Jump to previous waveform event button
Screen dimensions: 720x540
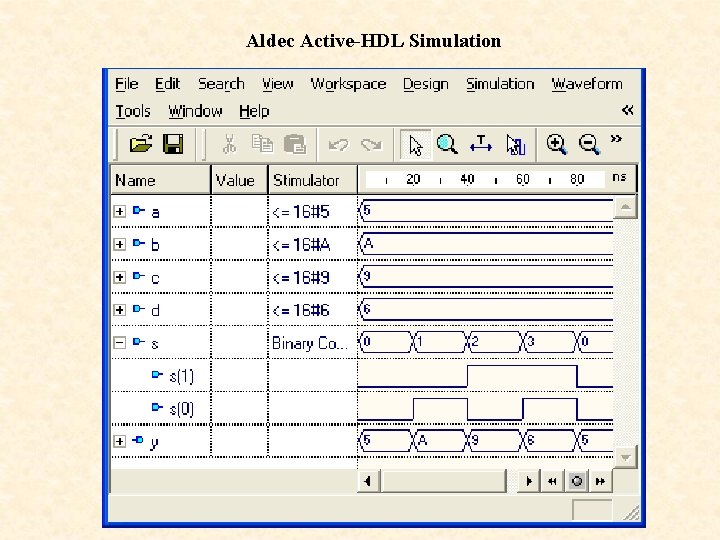coord(552,481)
